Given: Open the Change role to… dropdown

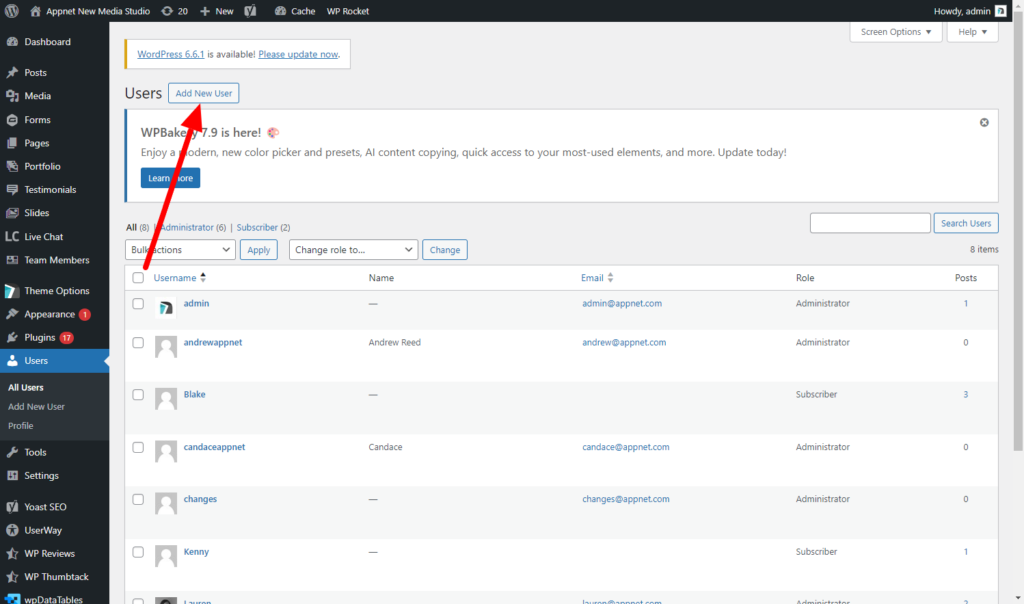Looking at the screenshot, I should [353, 249].
